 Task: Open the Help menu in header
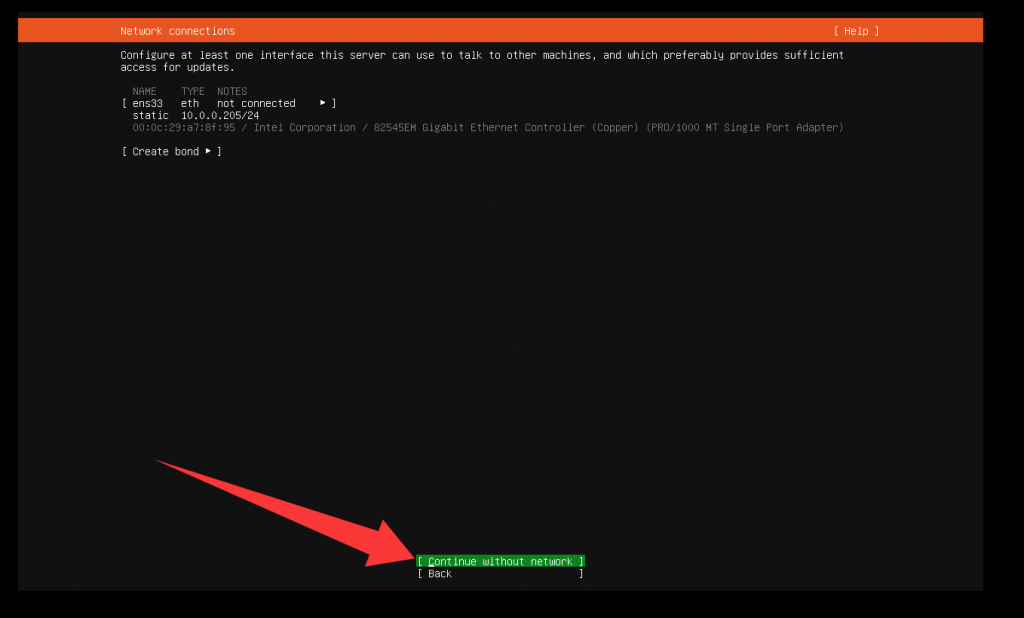click(x=855, y=31)
